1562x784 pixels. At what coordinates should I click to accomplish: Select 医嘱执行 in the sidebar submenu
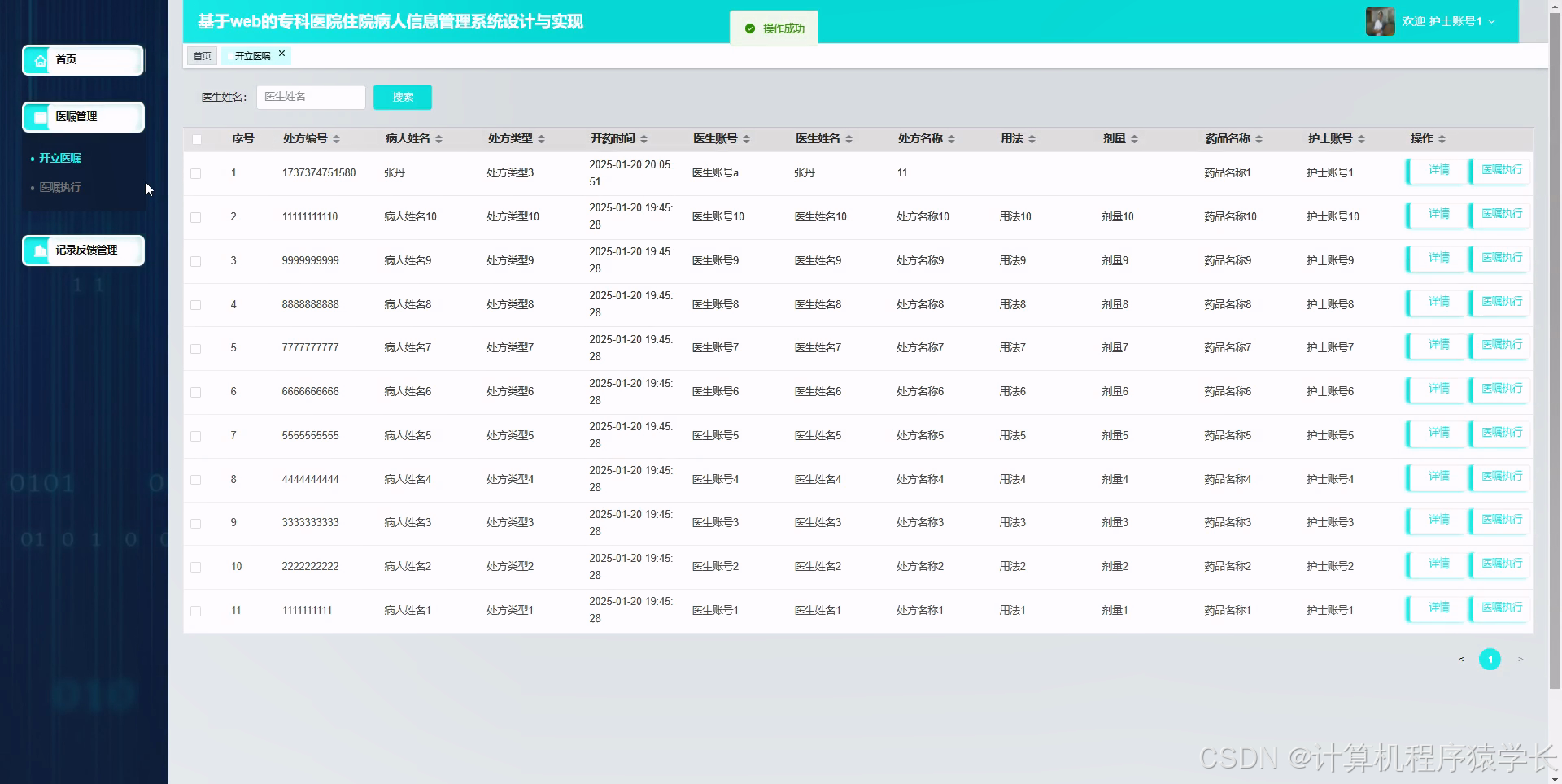coord(60,187)
